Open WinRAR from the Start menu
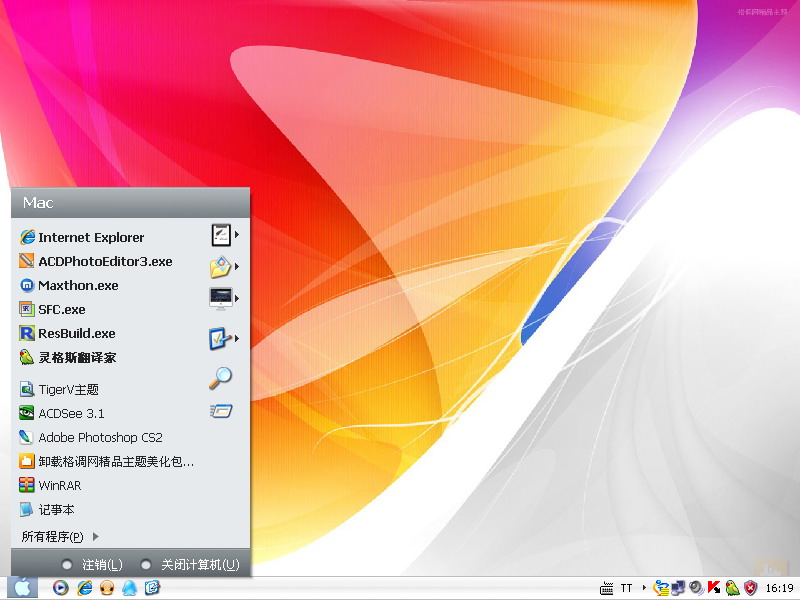Viewport: 800px width, 600px height. tap(50, 485)
